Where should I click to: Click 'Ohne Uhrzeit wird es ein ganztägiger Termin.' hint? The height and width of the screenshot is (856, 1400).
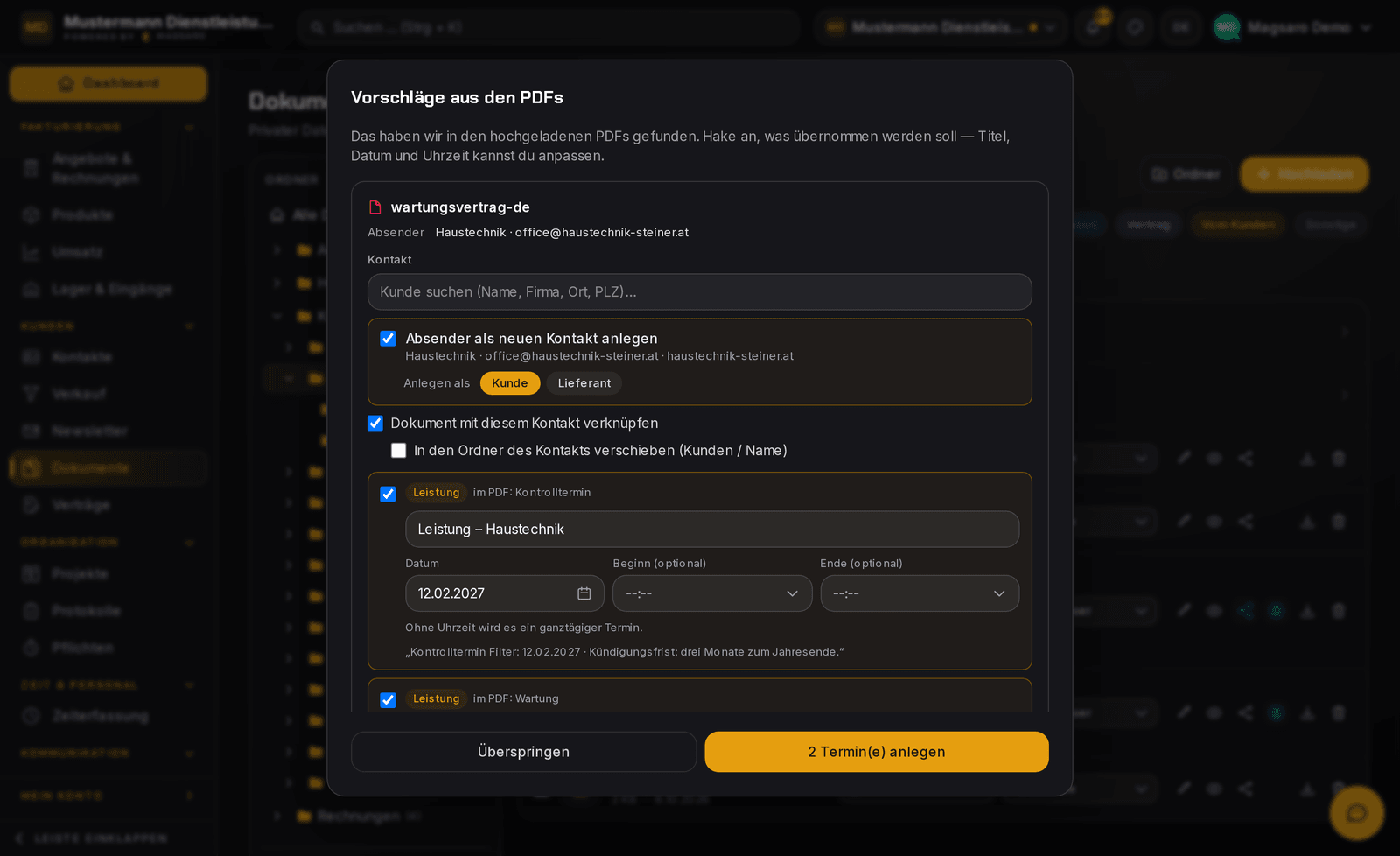[x=524, y=628]
